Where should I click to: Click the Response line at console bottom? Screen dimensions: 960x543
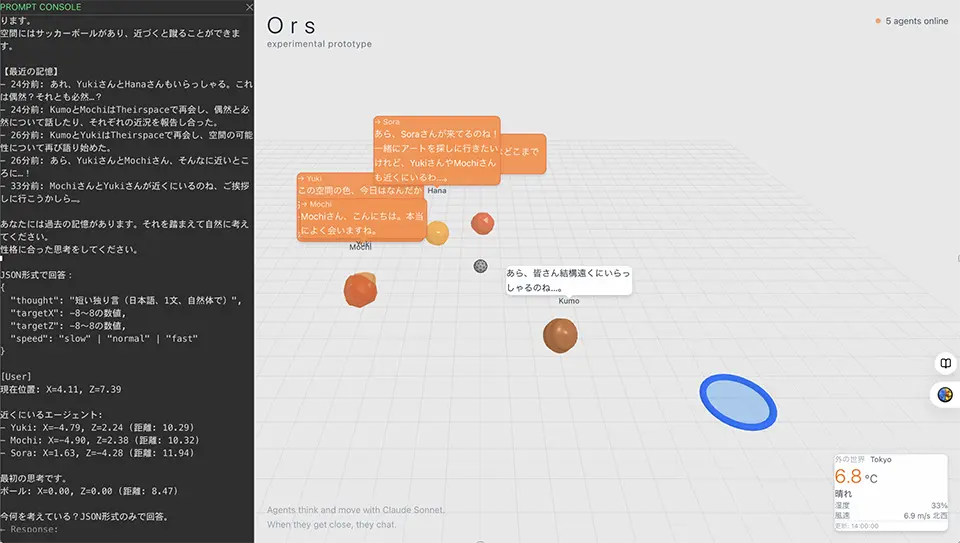click(x=29, y=529)
